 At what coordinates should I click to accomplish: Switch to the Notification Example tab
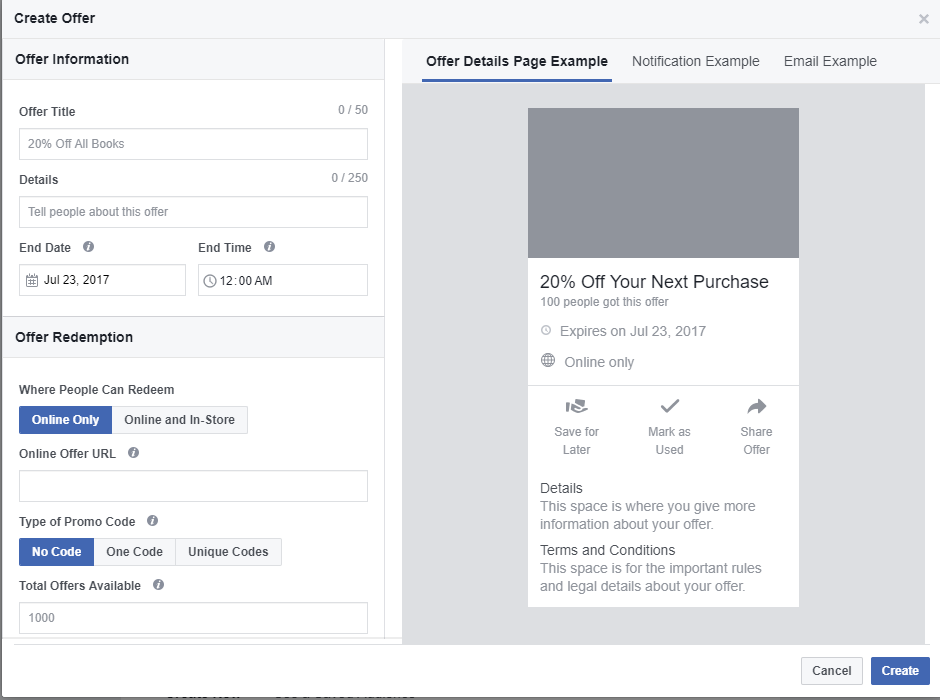click(x=695, y=61)
